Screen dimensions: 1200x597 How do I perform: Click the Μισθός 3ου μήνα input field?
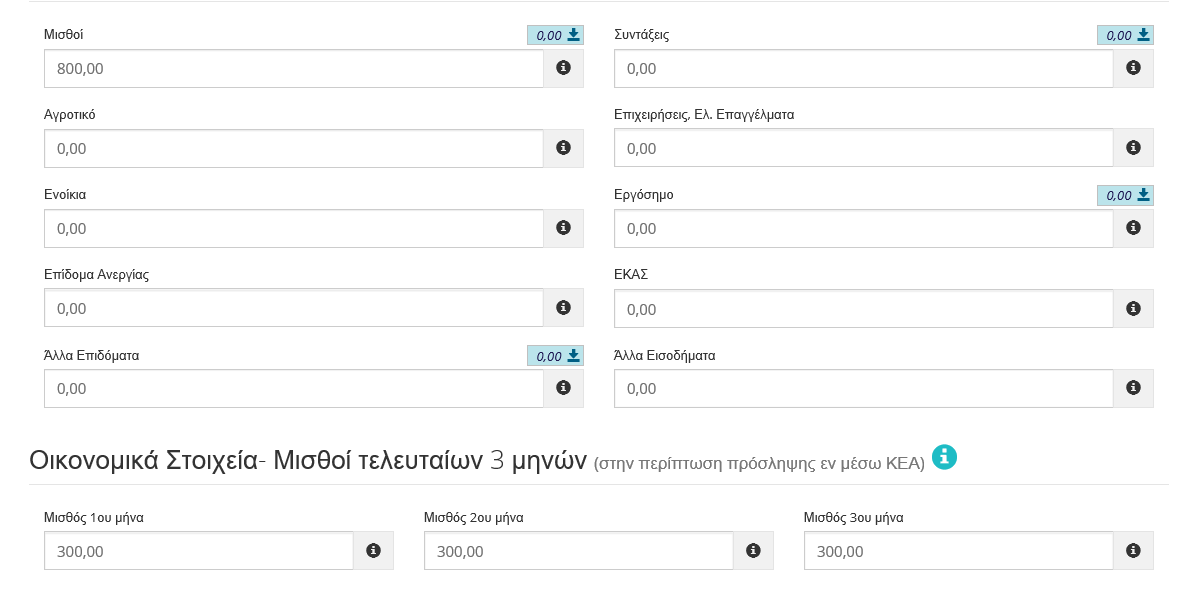point(959,551)
